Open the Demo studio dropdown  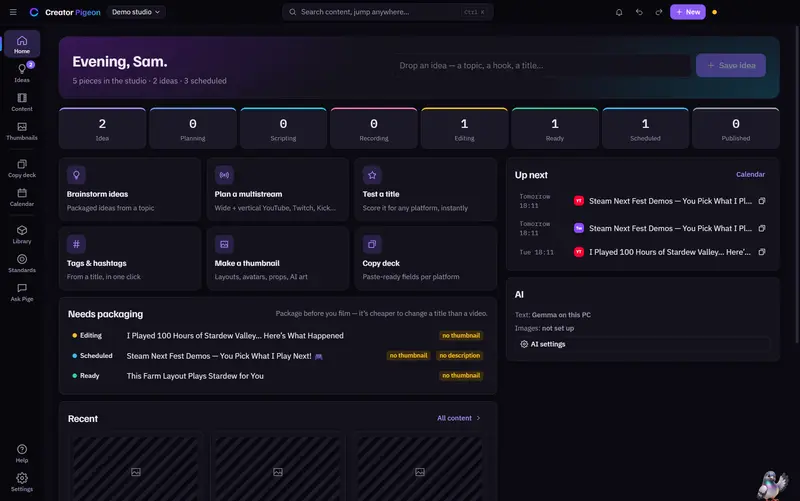(136, 12)
